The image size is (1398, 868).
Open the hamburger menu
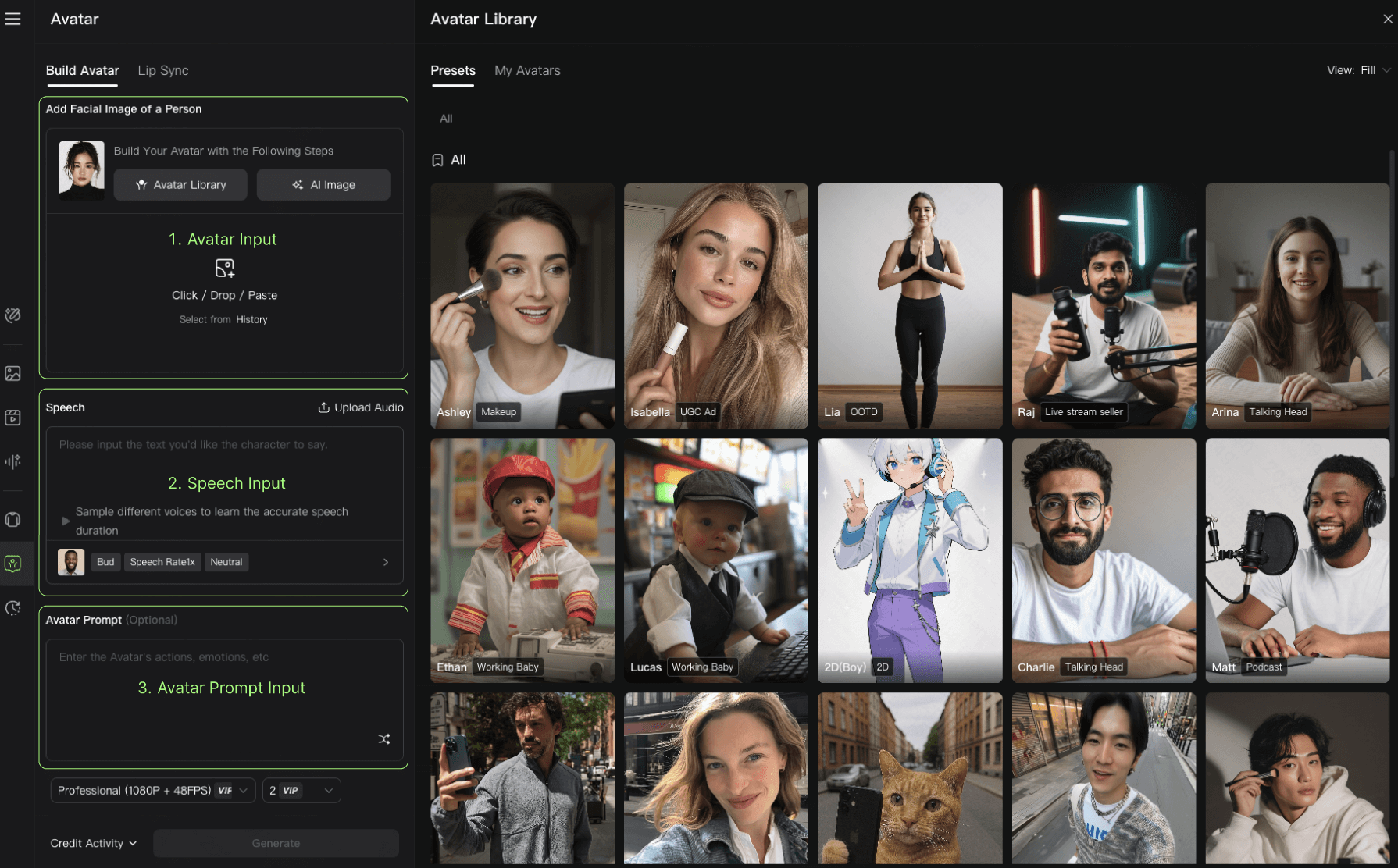(x=12, y=19)
